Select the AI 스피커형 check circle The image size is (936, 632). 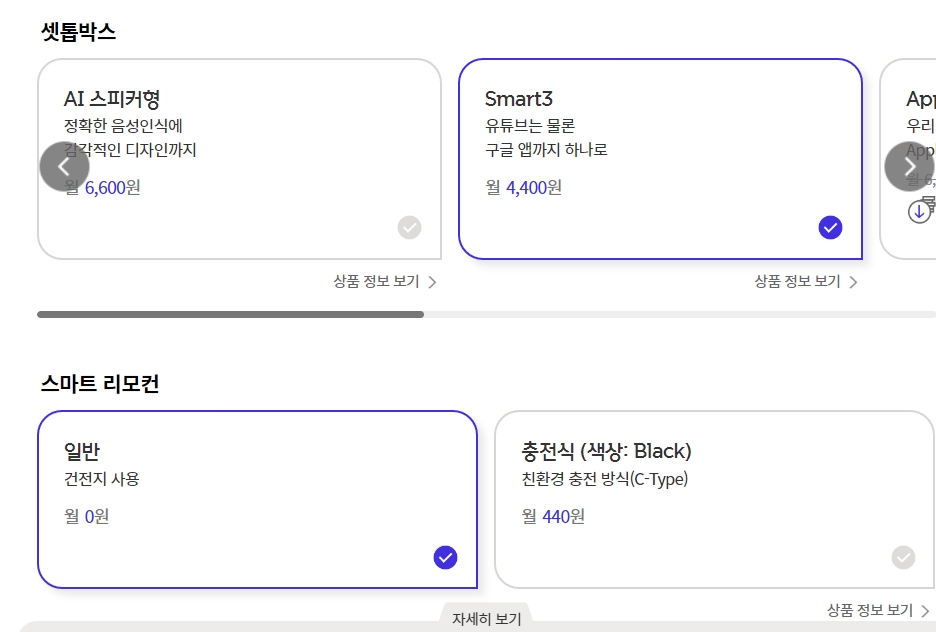coord(409,228)
